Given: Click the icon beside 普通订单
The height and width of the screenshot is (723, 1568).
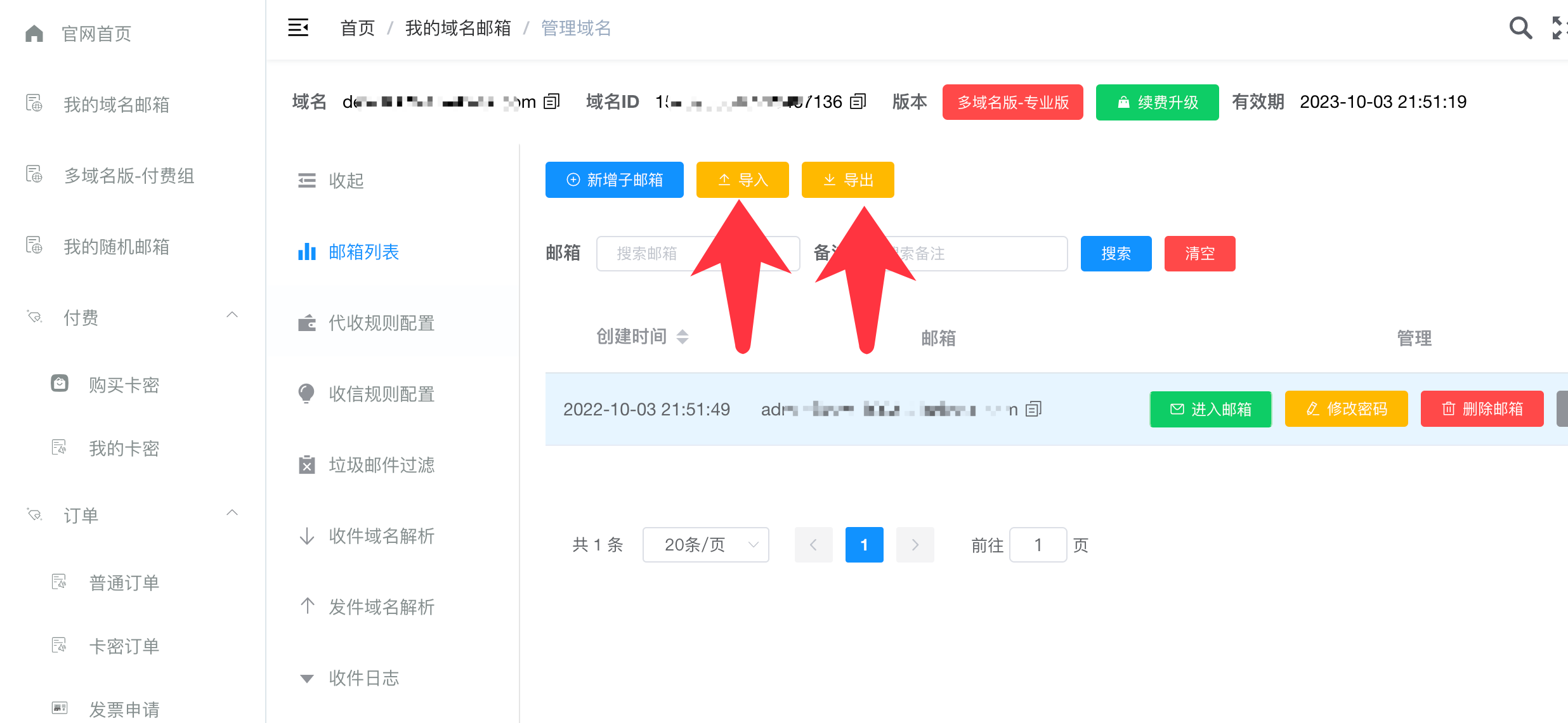Looking at the screenshot, I should coord(59,582).
